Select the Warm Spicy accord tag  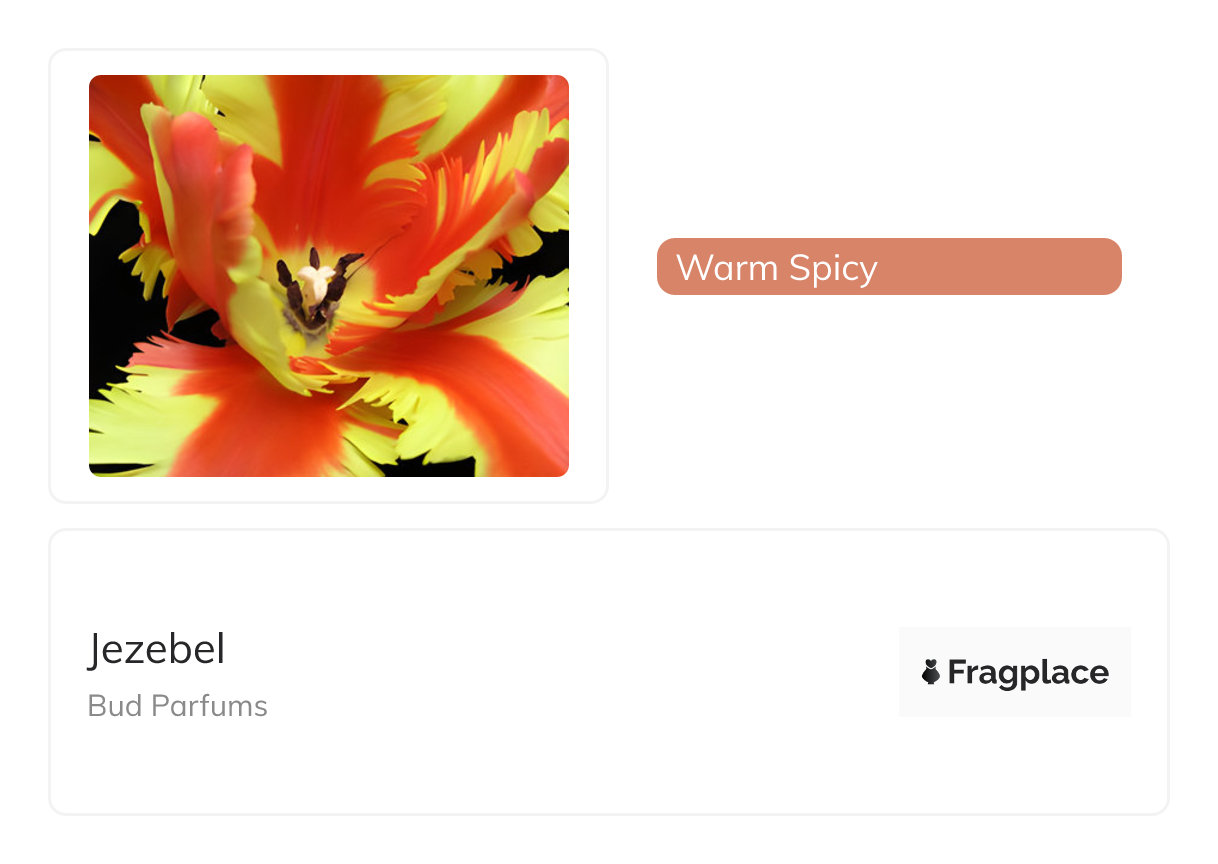click(889, 267)
